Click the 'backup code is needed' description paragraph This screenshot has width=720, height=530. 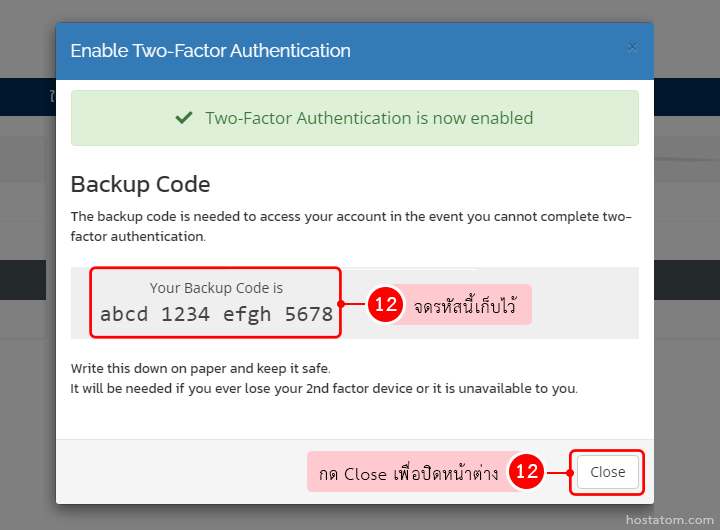tap(350, 226)
